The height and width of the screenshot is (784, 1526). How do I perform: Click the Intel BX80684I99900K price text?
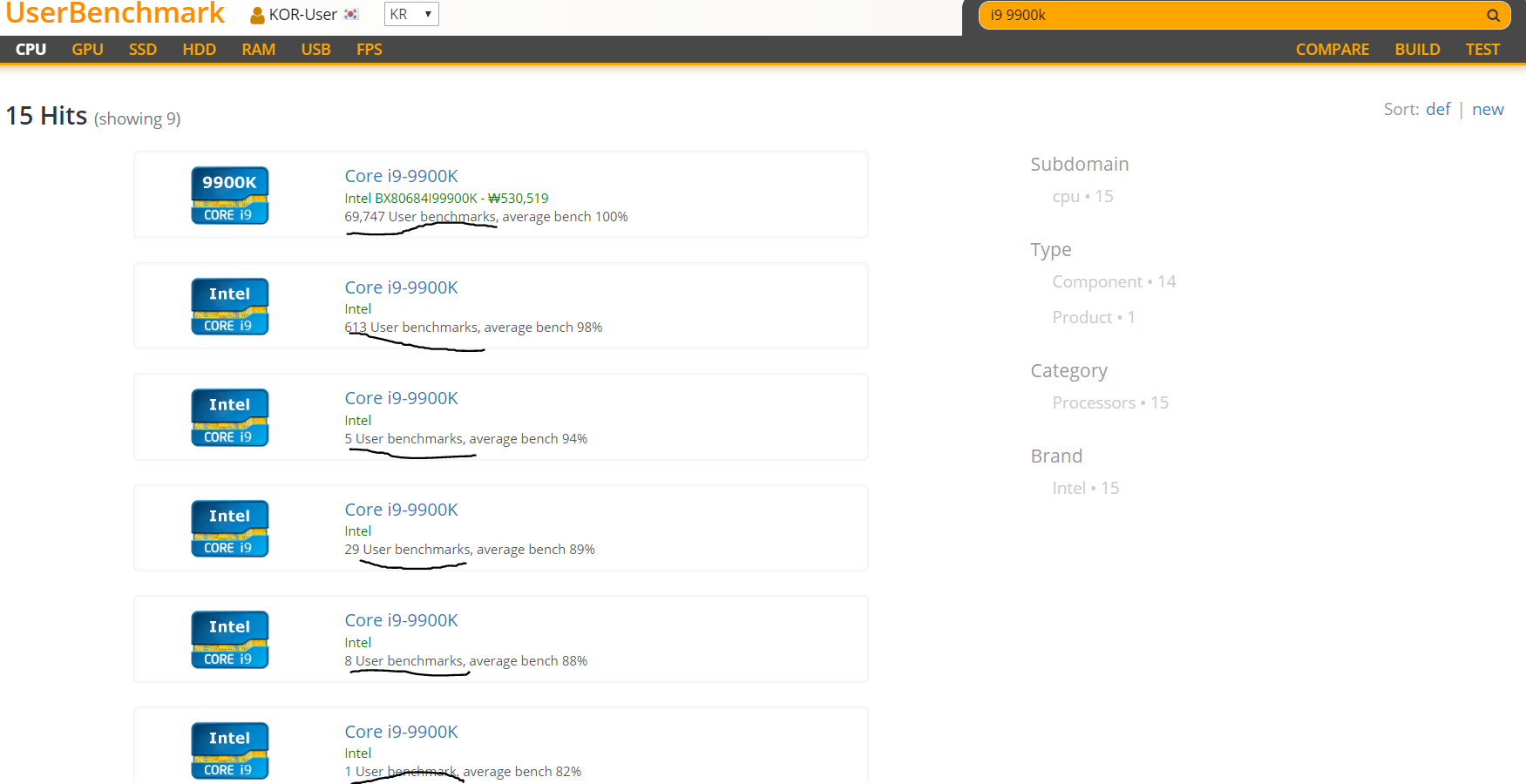point(446,199)
